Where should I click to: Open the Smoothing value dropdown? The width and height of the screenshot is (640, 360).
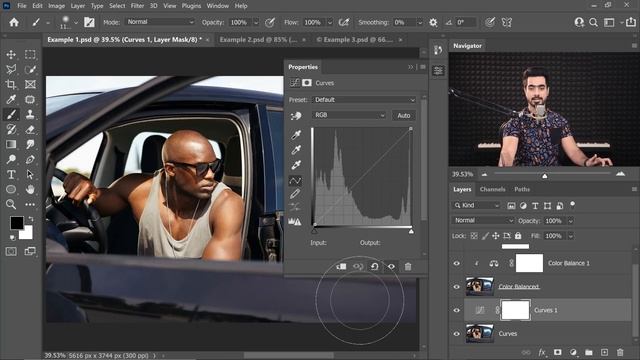(x=420, y=22)
